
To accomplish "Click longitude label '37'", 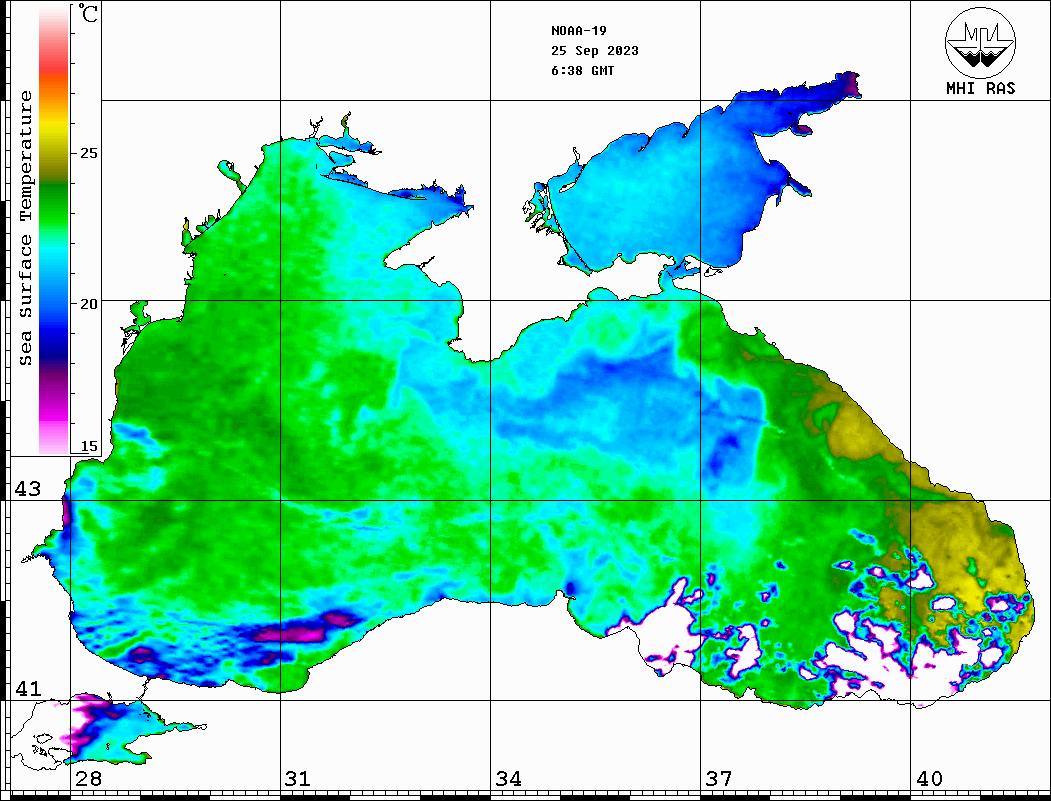I will coord(719,778).
